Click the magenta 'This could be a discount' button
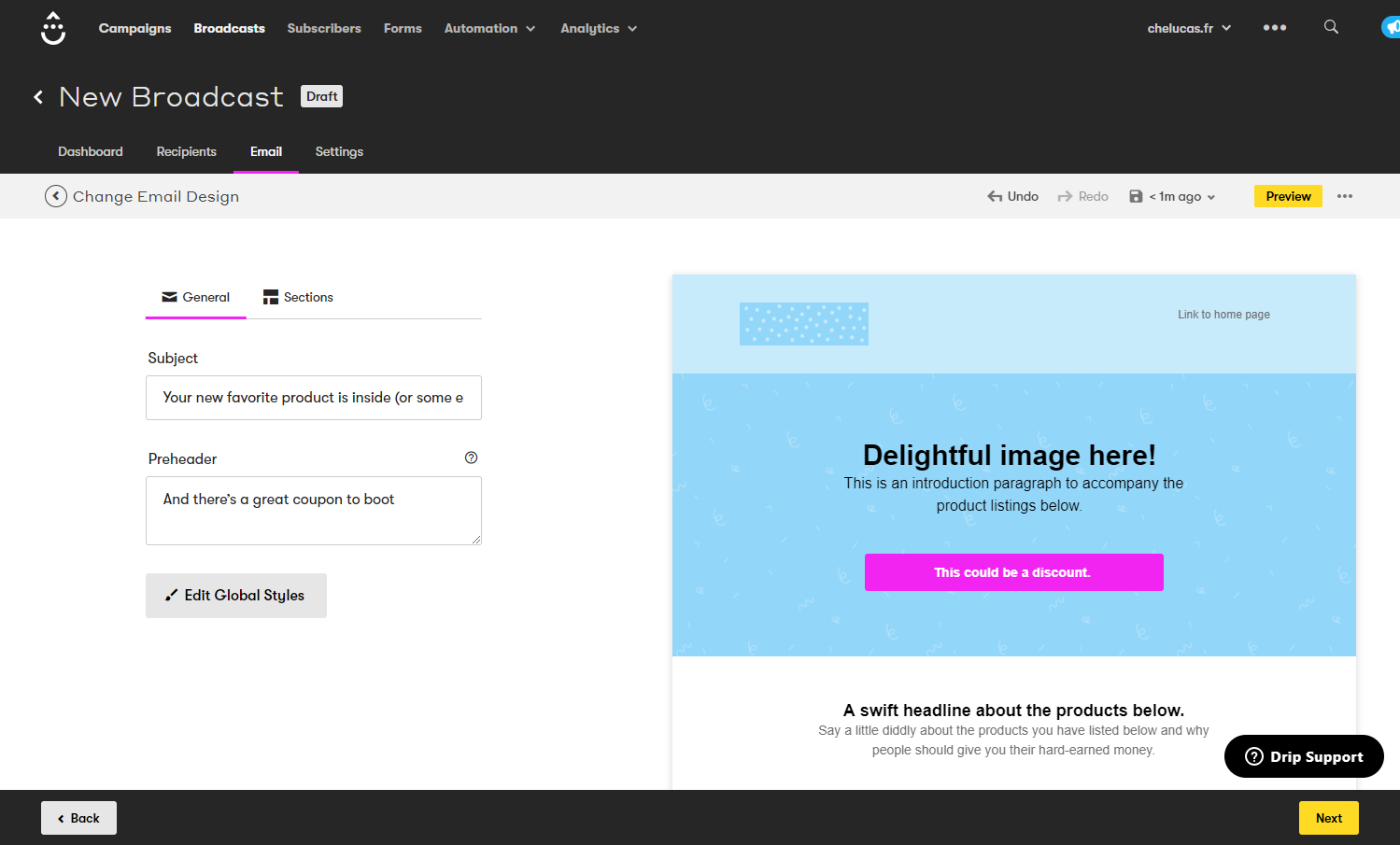 click(x=1013, y=572)
